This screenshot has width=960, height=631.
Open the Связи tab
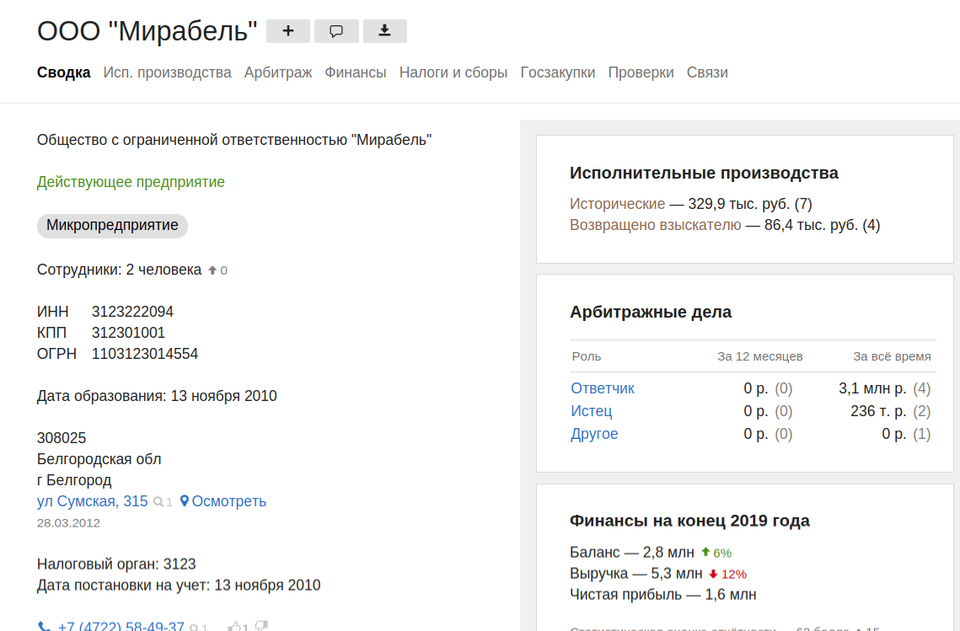(x=707, y=73)
